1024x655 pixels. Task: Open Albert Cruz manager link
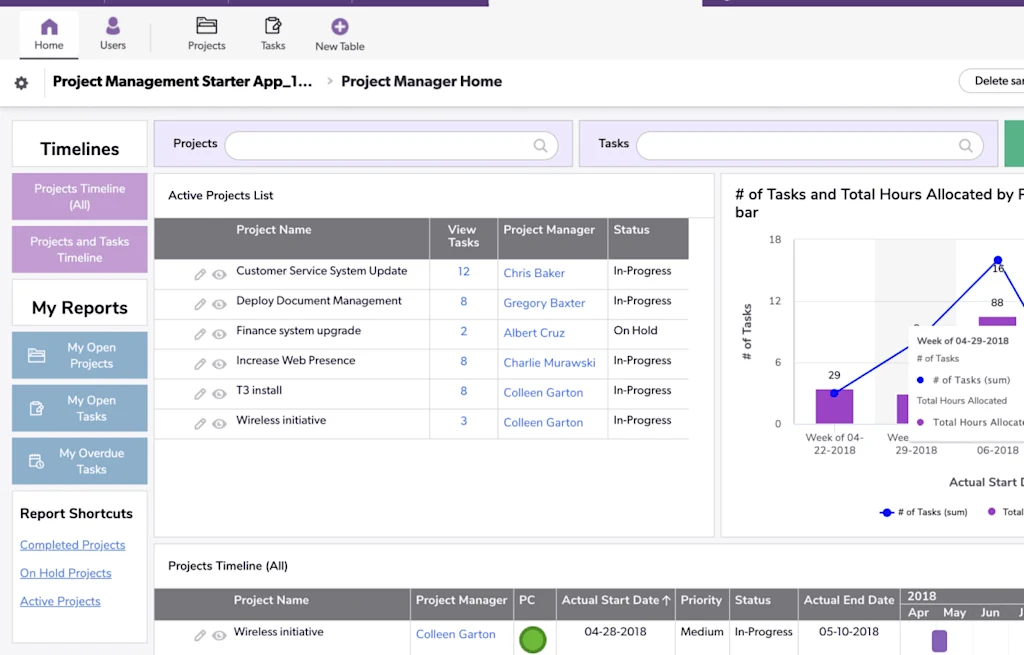(534, 333)
